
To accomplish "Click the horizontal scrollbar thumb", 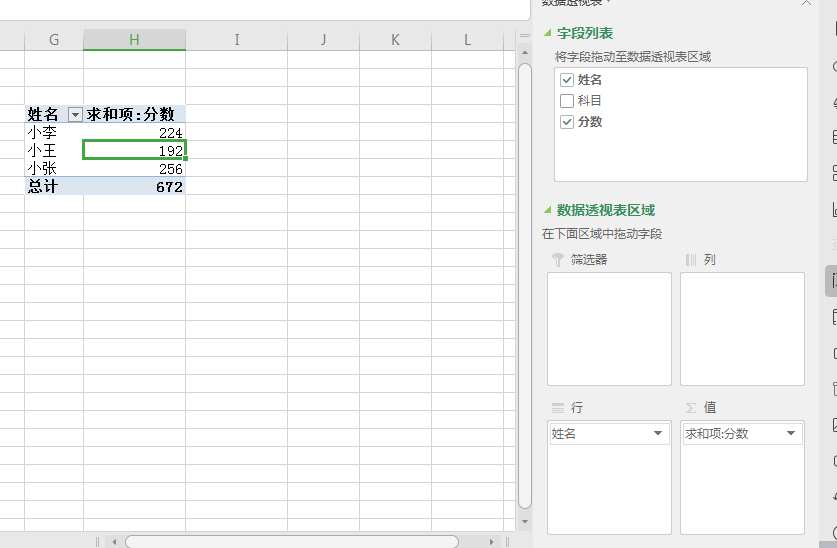I will click(291, 542).
